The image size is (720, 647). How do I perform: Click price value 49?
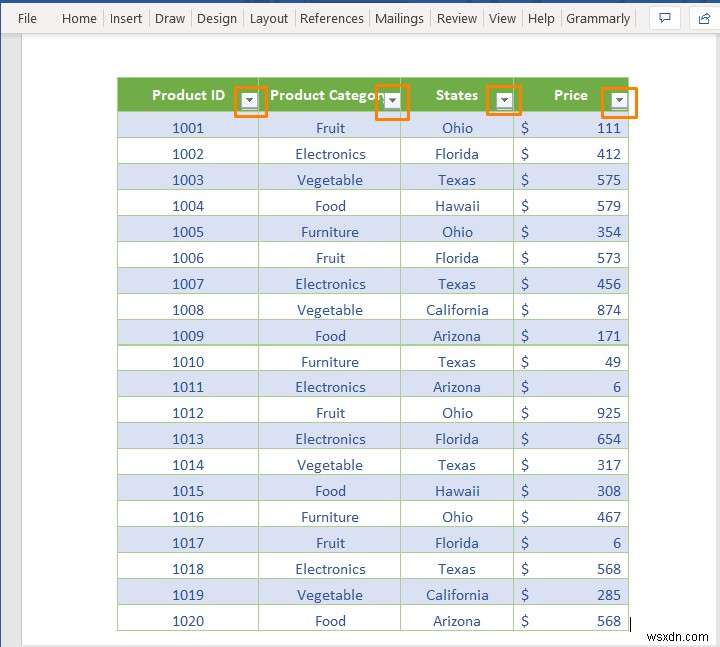[x=613, y=362]
